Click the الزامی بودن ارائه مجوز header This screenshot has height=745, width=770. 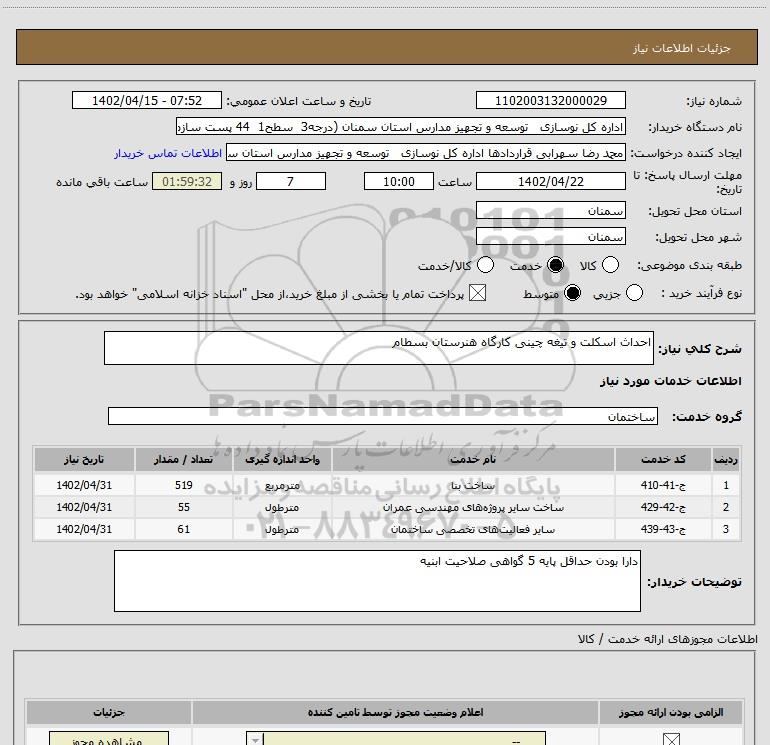(x=671, y=712)
